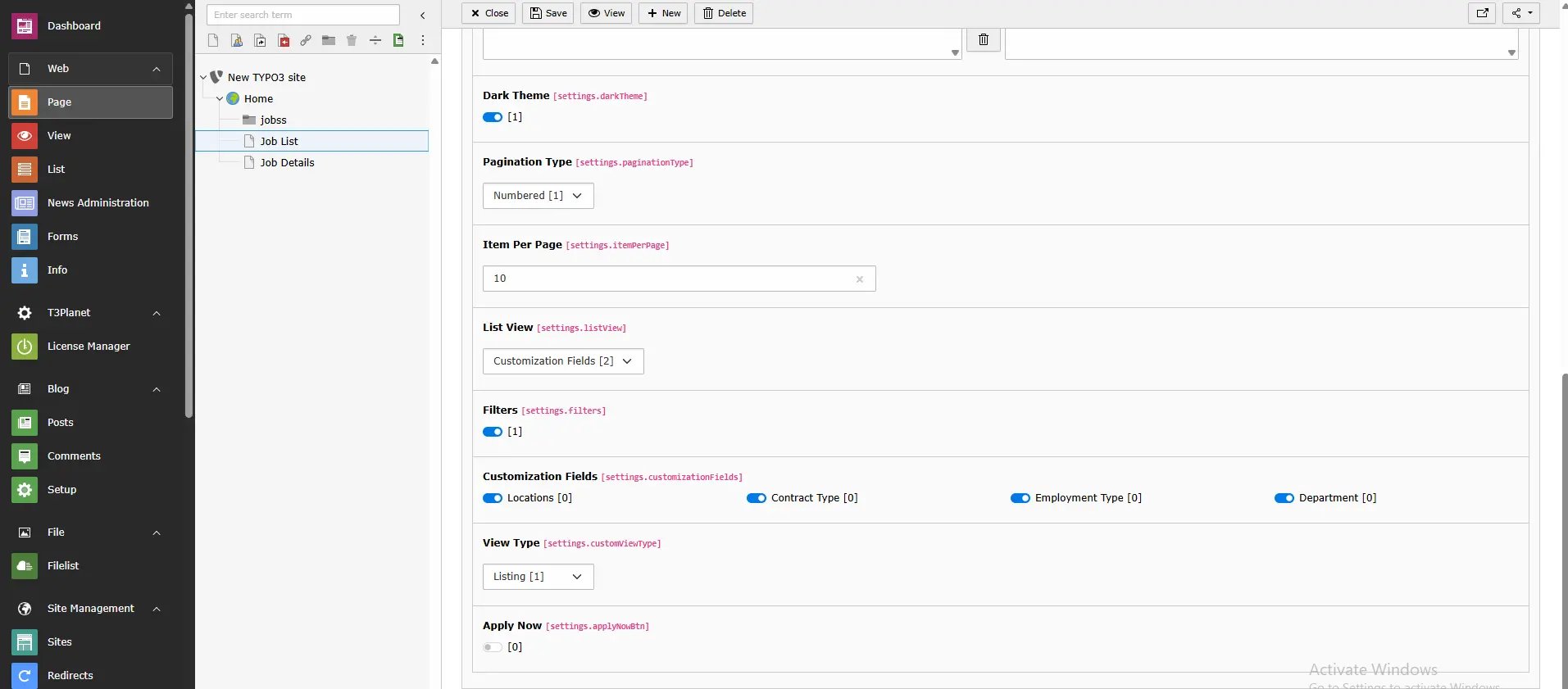Open the List module
1568x689 pixels.
tap(90, 170)
